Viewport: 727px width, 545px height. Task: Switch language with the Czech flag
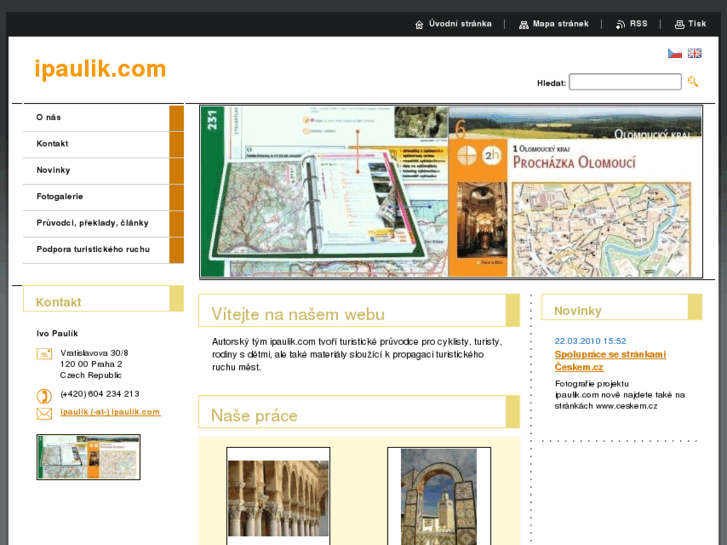pos(675,53)
